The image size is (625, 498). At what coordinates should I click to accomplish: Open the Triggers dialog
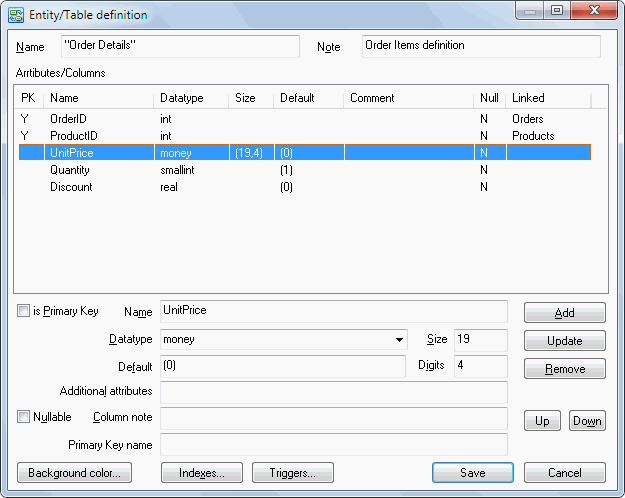pyautogui.click(x=293, y=473)
